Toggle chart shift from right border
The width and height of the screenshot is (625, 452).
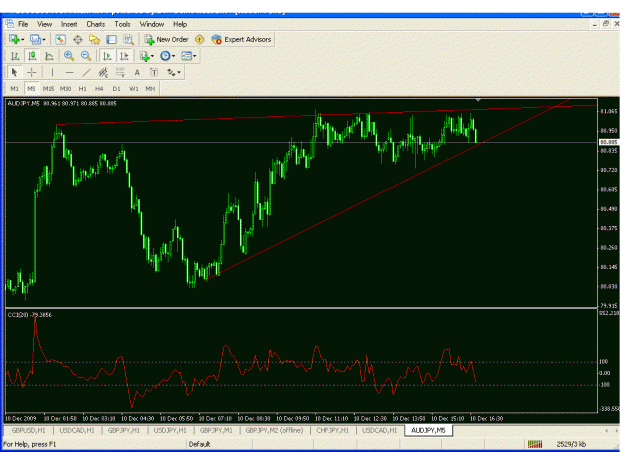[124, 56]
